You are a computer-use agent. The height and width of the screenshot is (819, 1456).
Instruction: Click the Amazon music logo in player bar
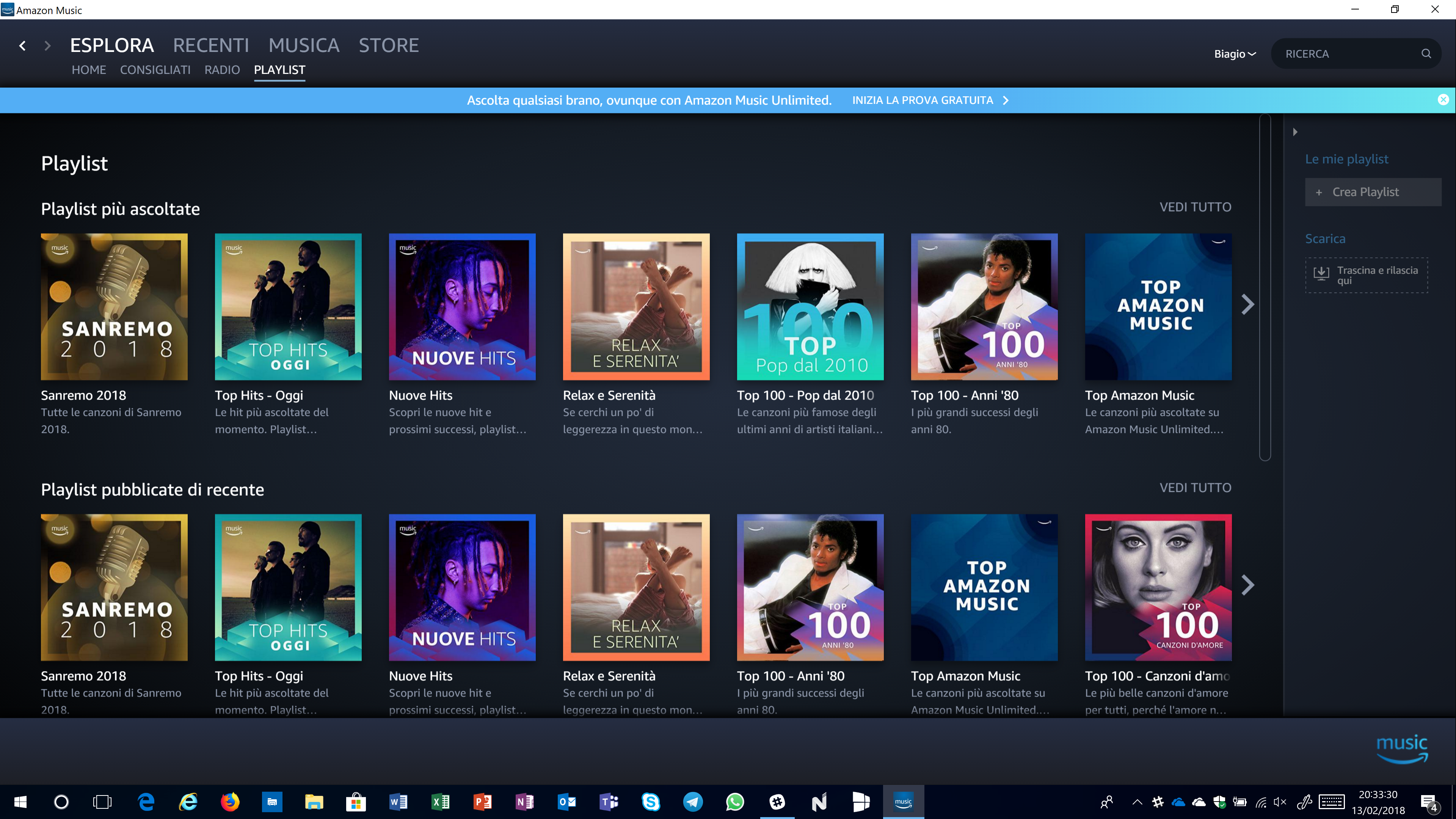click(1402, 749)
